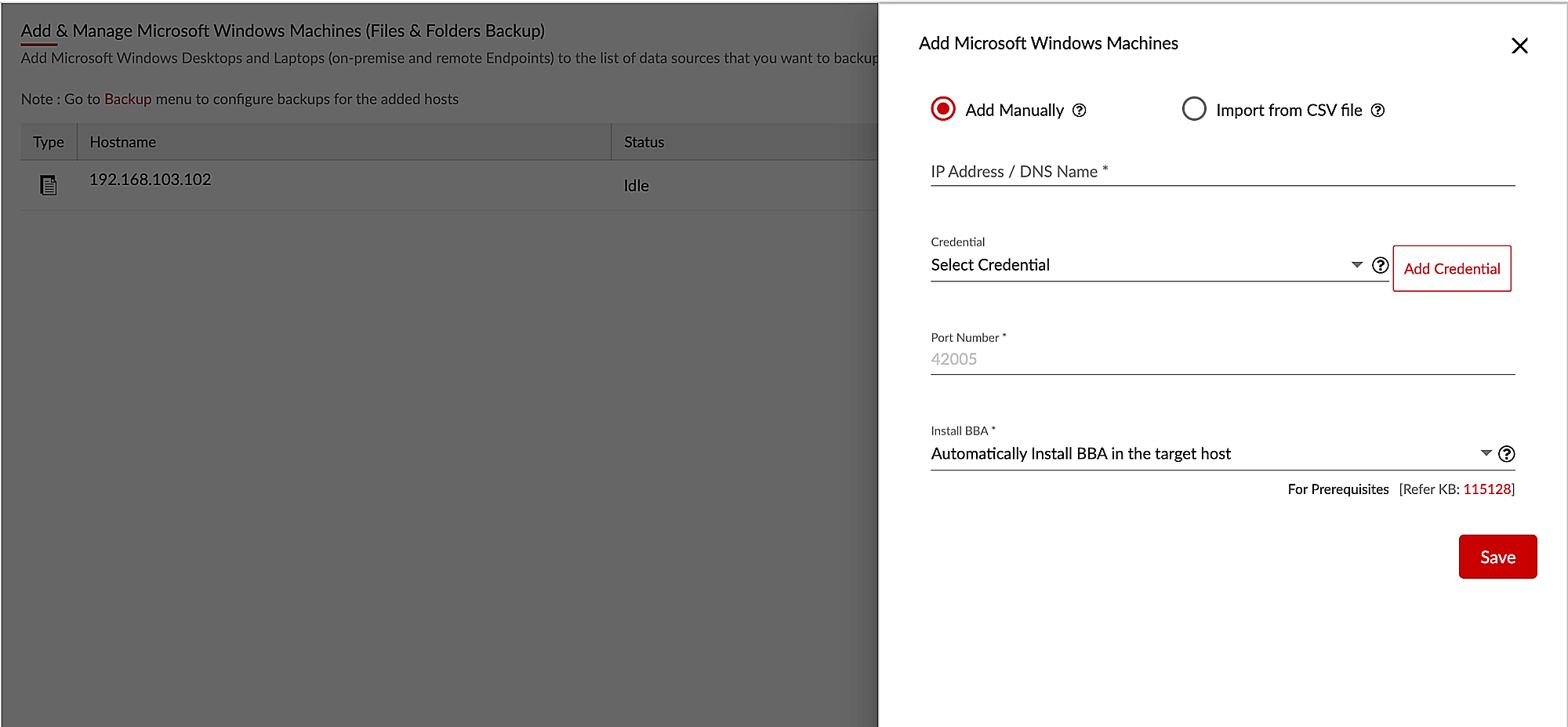The height and width of the screenshot is (727, 1568).
Task: Click the Add & Manage Microsoft Windows Machines heading
Action: click(282, 31)
